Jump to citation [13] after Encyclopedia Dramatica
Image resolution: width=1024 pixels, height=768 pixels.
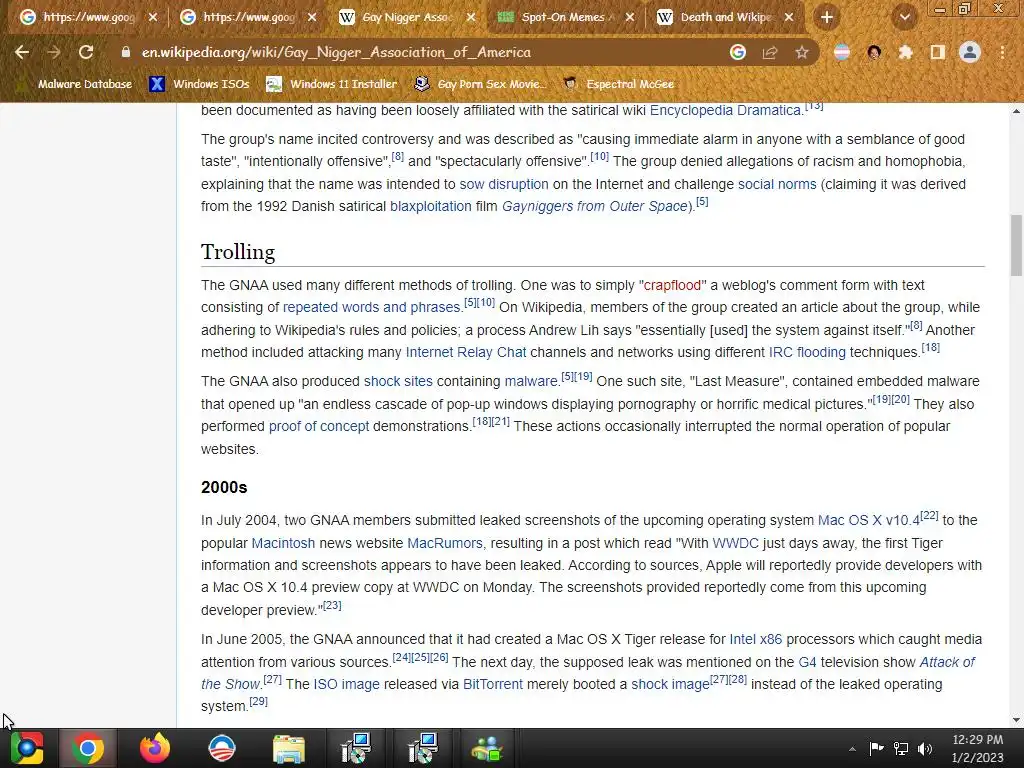click(x=814, y=106)
